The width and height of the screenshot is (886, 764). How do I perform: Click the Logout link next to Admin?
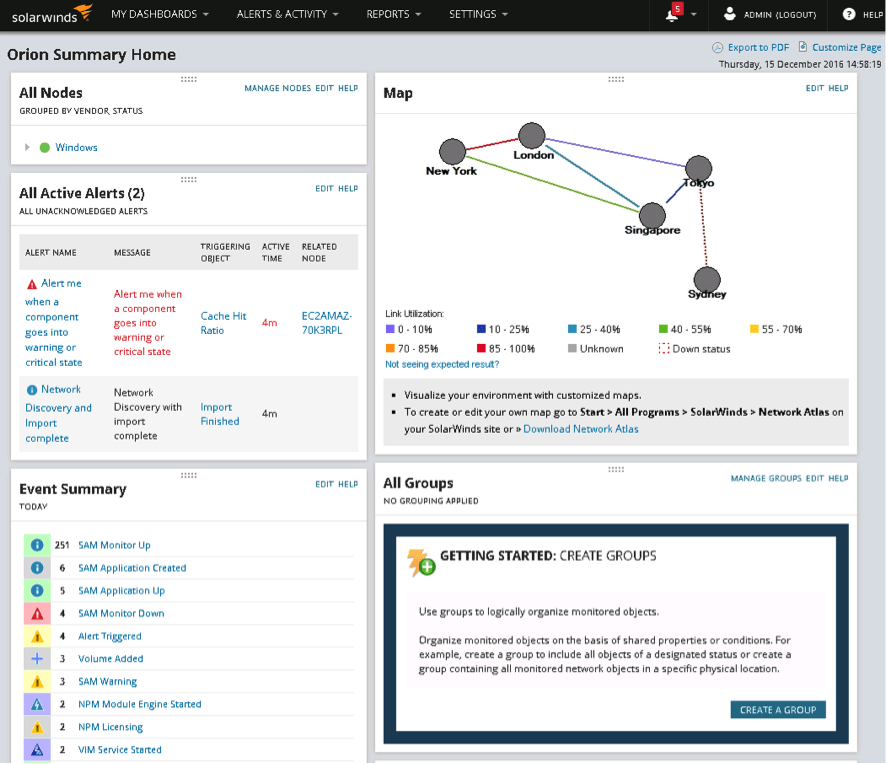[x=796, y=15]
